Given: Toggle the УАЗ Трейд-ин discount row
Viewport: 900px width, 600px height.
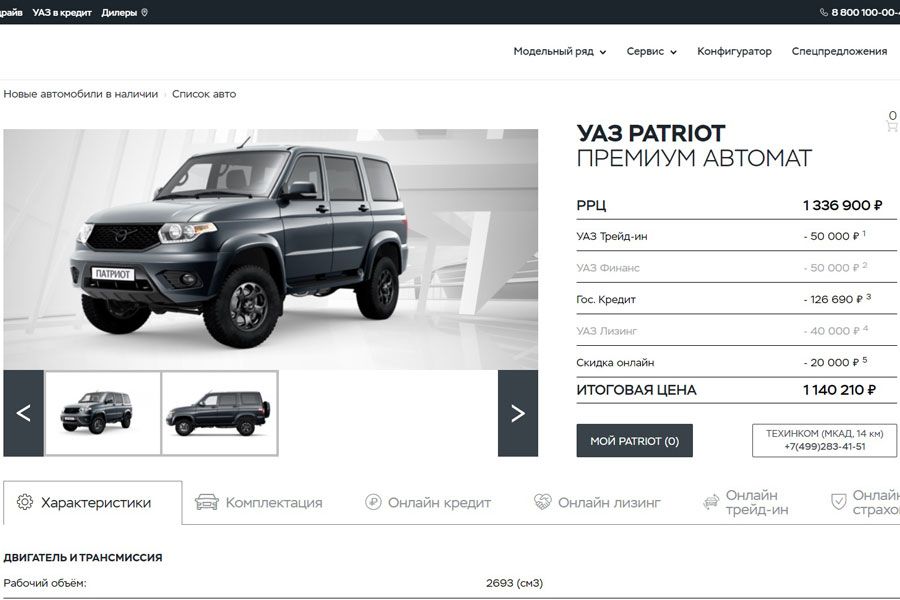Looking at the screenshot, I should click(x=736, y=236).
